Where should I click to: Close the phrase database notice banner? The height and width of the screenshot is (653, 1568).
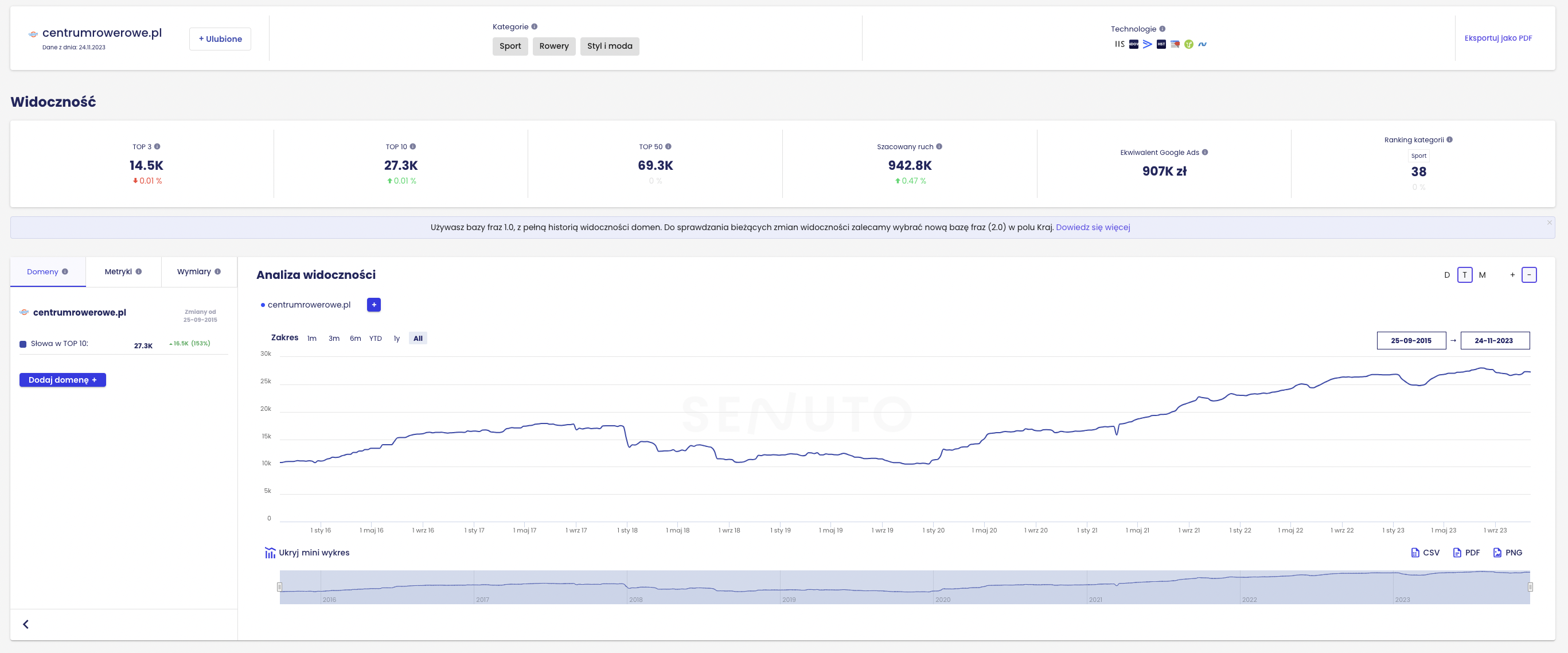(1549, 223)
